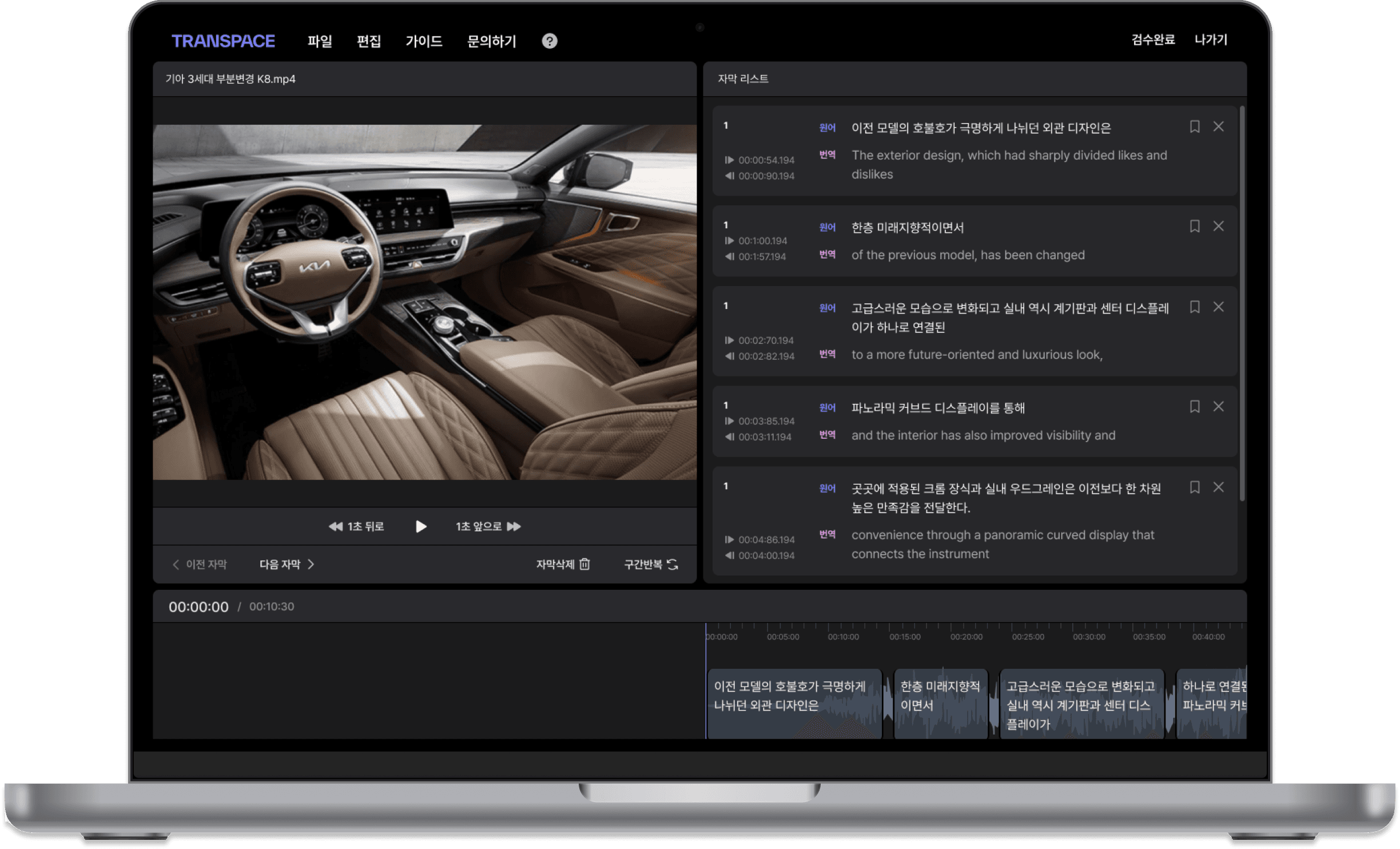Open the 파일 menu

pos(320,41)
